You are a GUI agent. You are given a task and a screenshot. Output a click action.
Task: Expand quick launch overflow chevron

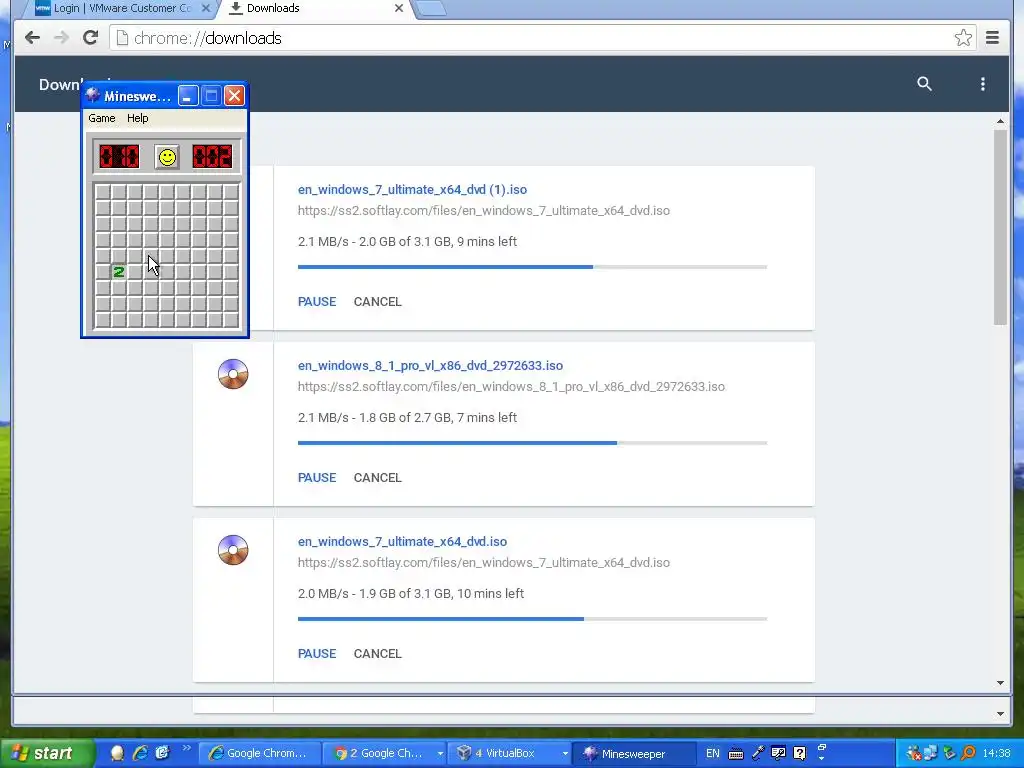point(186,748)
